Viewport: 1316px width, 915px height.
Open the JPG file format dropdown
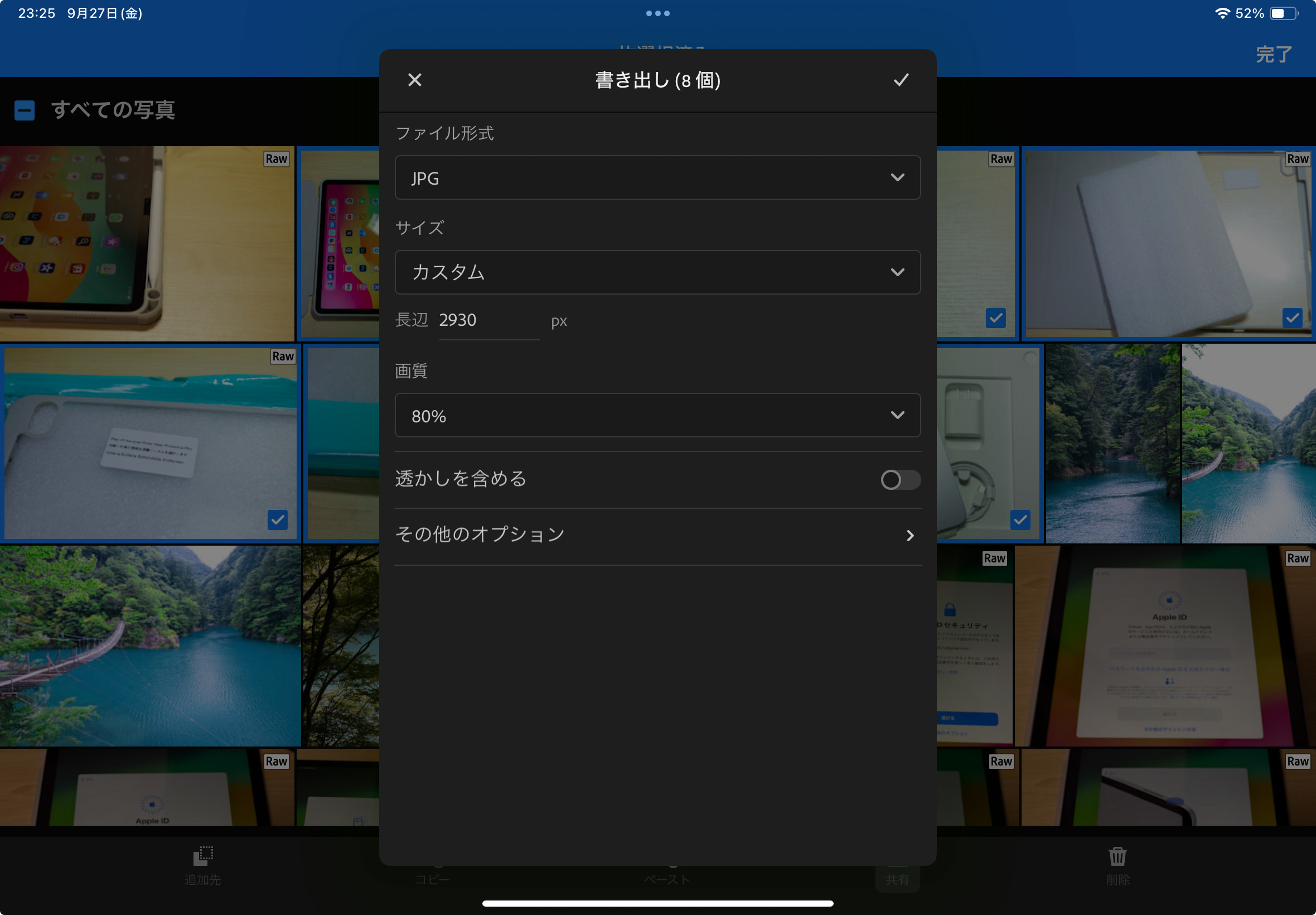point(657,178)
